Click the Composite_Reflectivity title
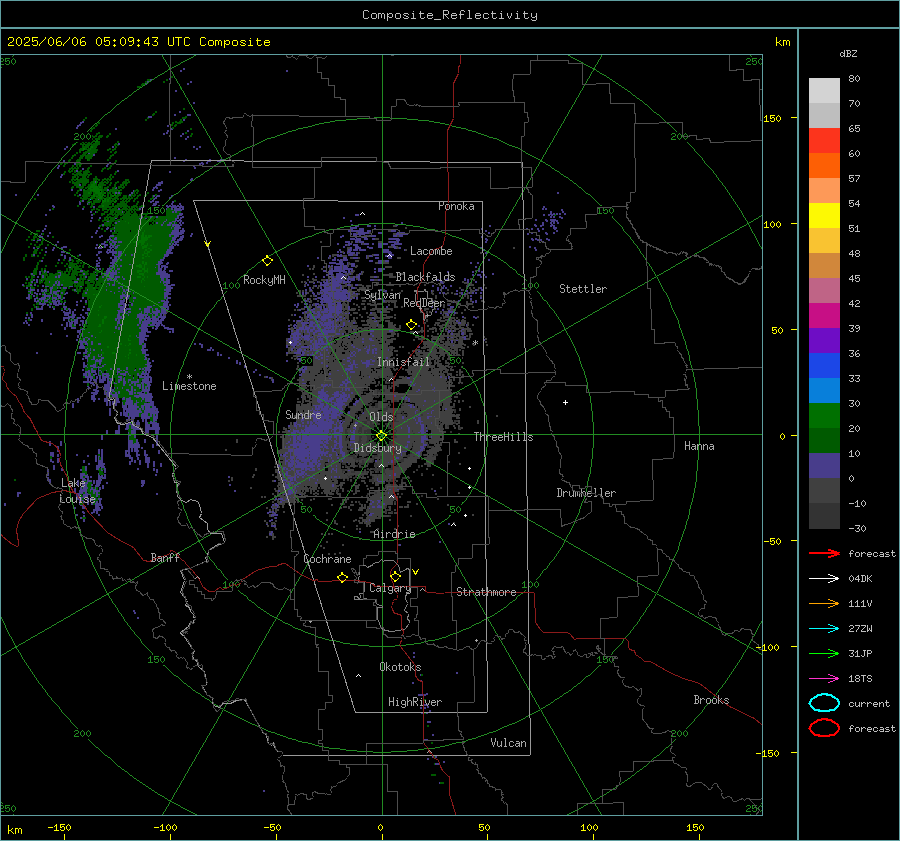Image resolution: width=900 pixels, height=841 pixels. (449, 15)
